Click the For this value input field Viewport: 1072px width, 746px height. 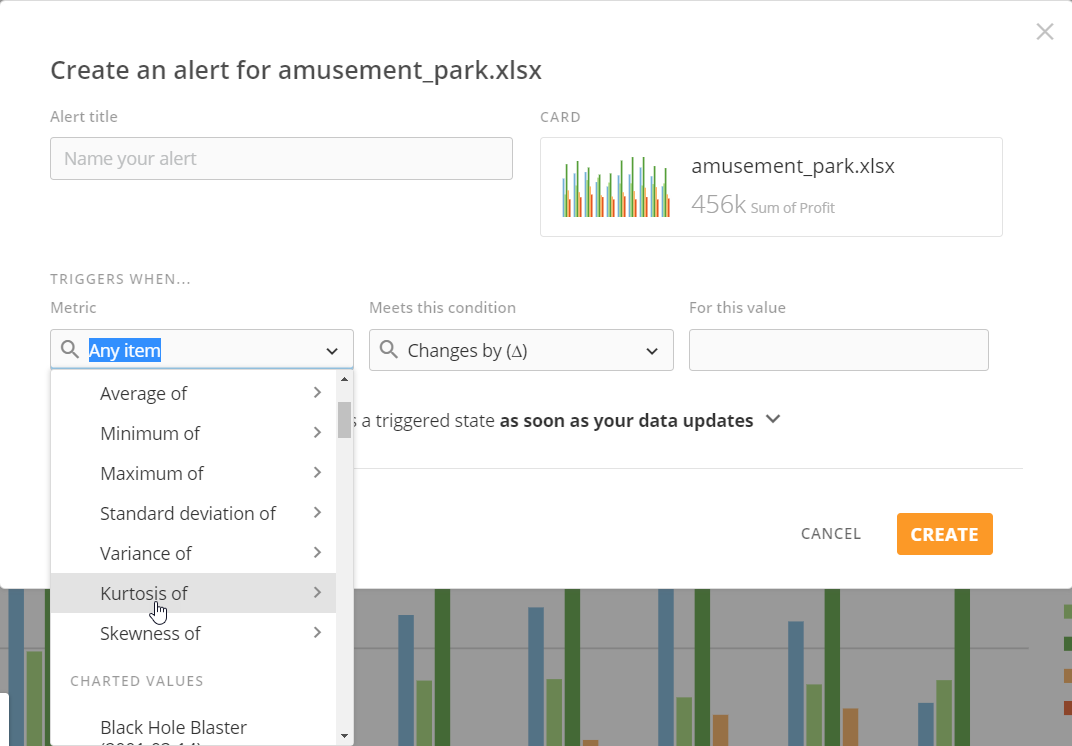point(838,350)
